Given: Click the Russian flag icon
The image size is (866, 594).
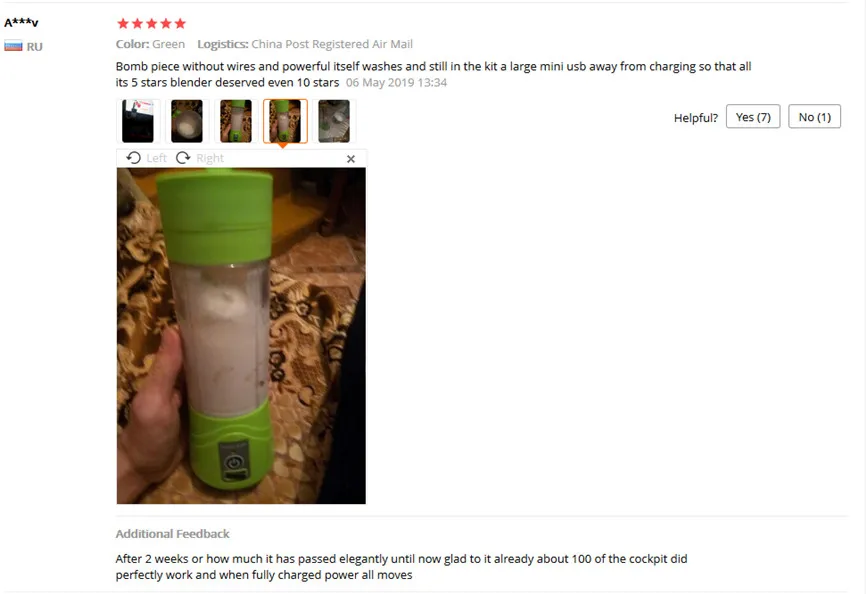Looking at the screenshot, I should [x=13, y=46].
